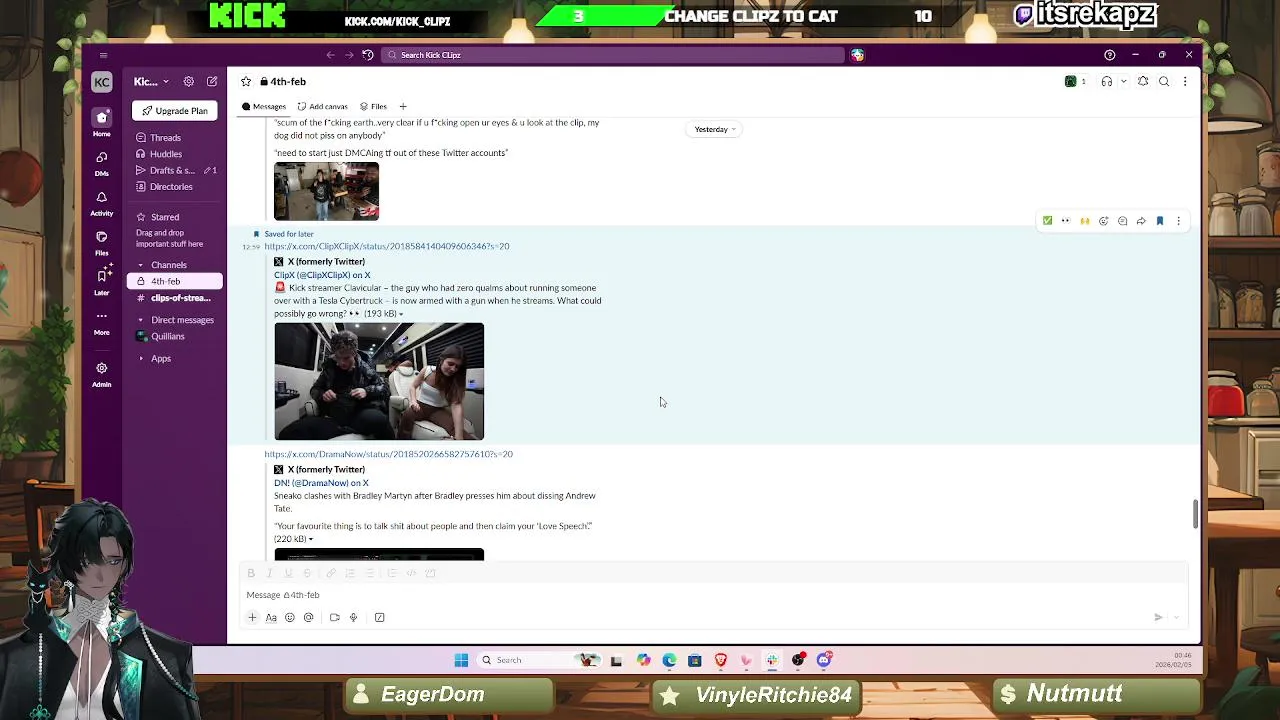Open the Add canvas tab
1280x720 pixels.
pos(322,106)
